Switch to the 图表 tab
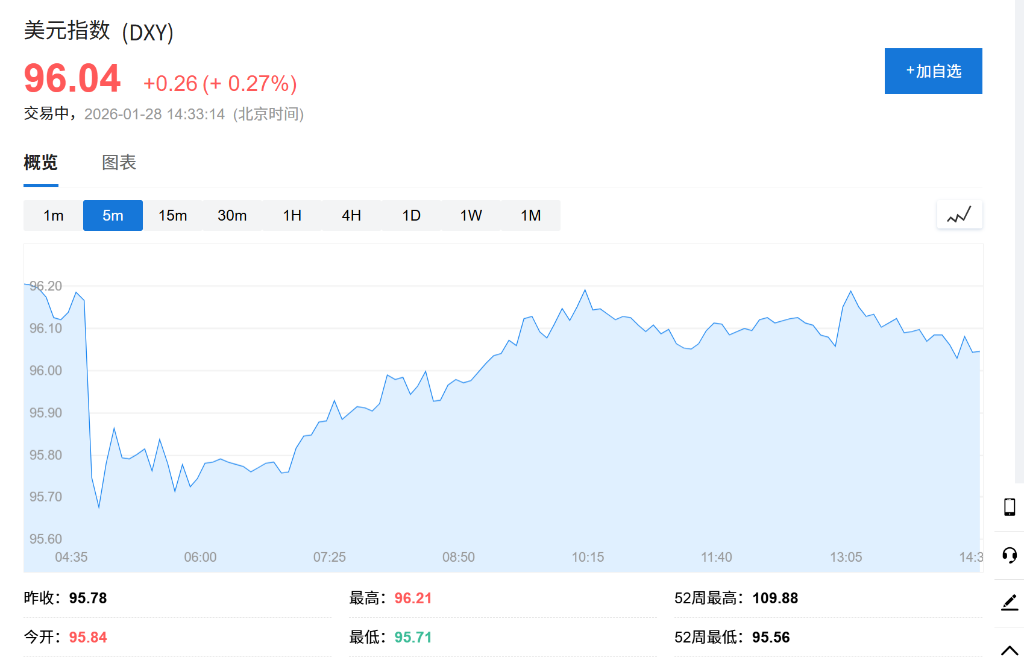The image size is (1024, 672). (x=119, y=162)
